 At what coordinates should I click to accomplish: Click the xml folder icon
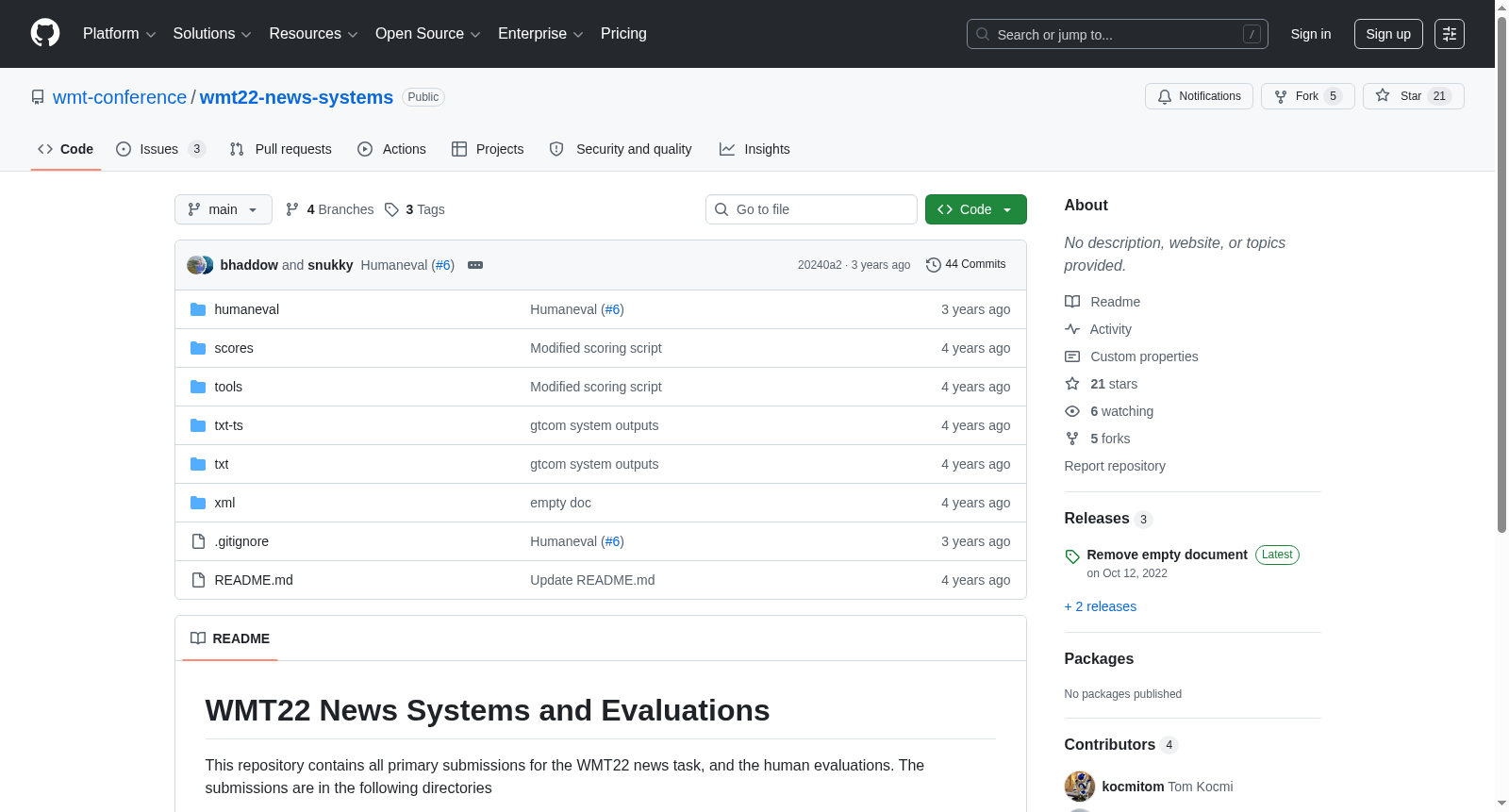(x=198, y=503)
